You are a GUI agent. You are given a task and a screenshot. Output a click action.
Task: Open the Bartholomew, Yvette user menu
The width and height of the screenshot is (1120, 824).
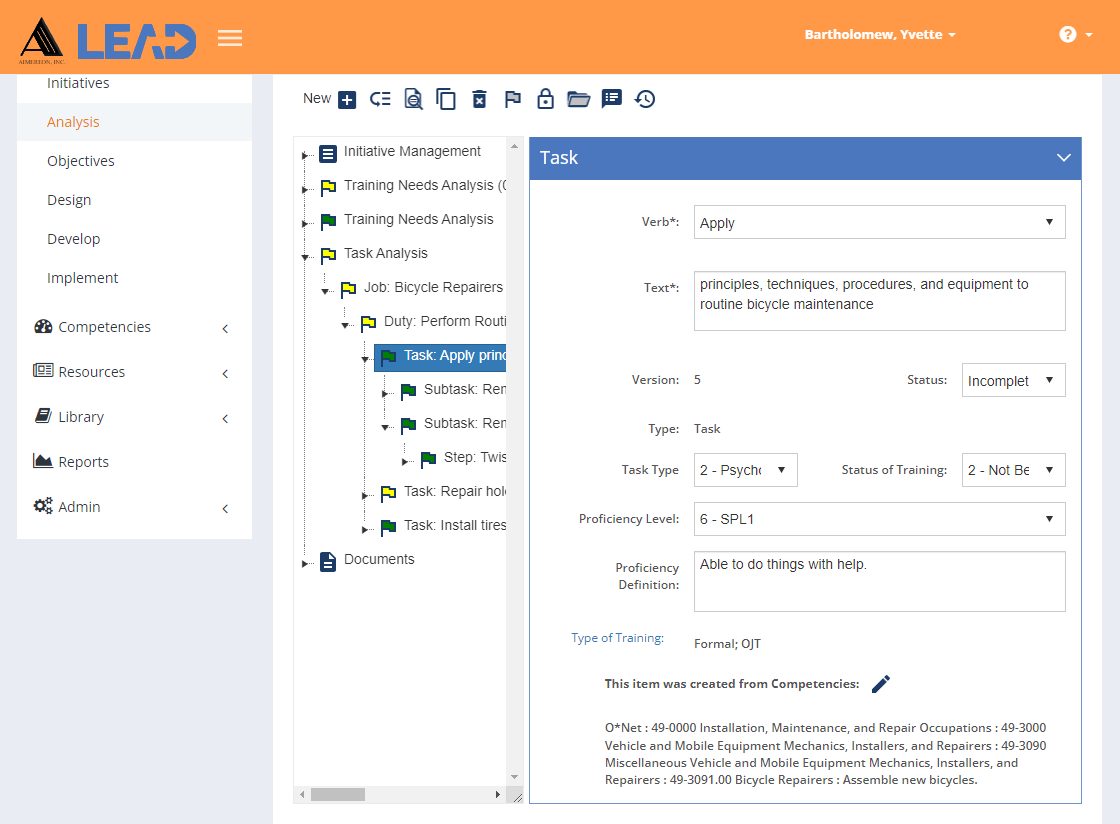click(x=880, y=34)
